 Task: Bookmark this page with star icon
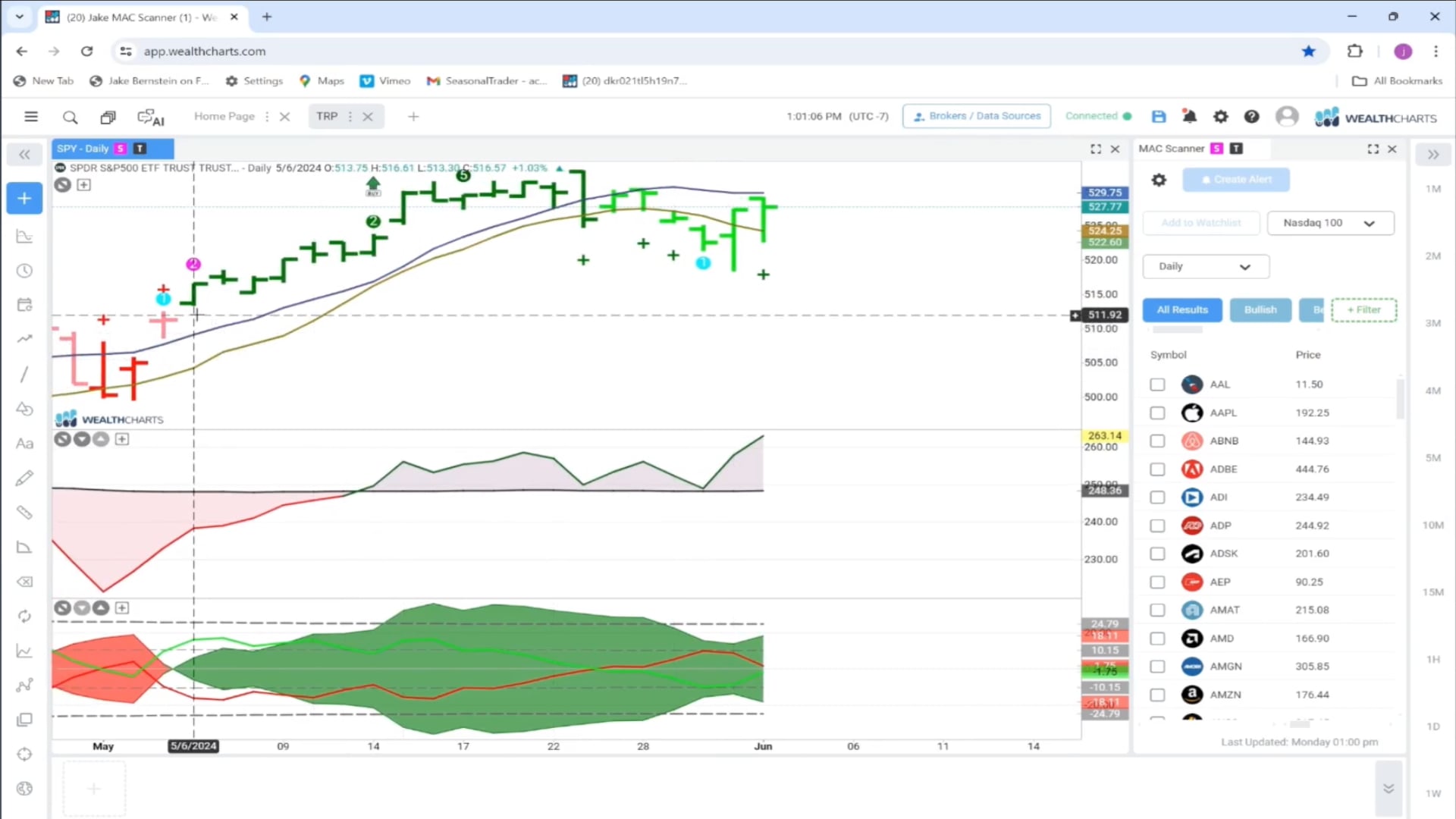click(1308, 52)
